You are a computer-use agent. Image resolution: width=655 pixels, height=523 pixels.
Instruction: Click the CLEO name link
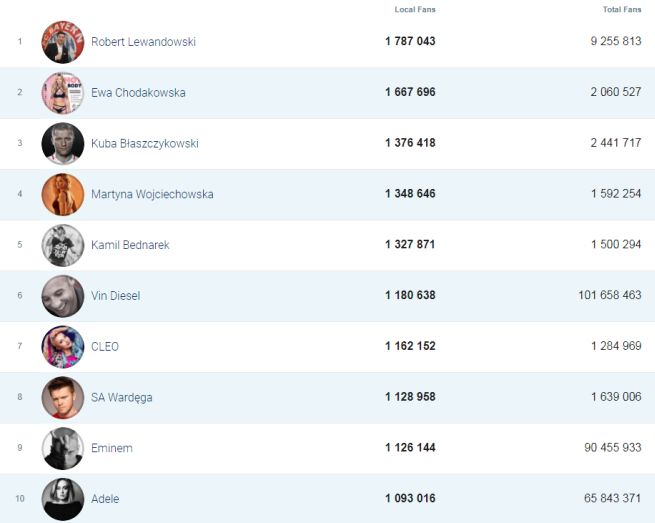pos(105,347)
